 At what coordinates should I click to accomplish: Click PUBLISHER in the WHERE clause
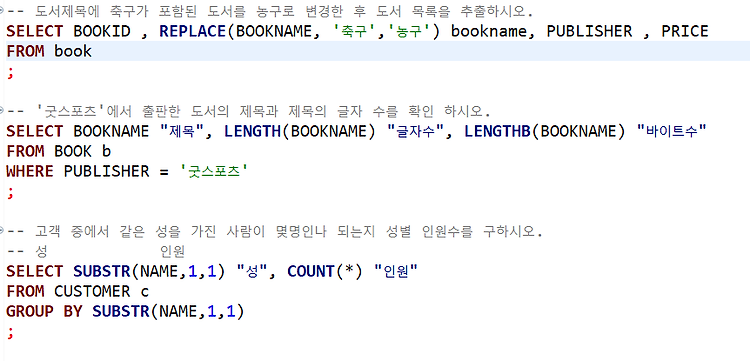106,171
